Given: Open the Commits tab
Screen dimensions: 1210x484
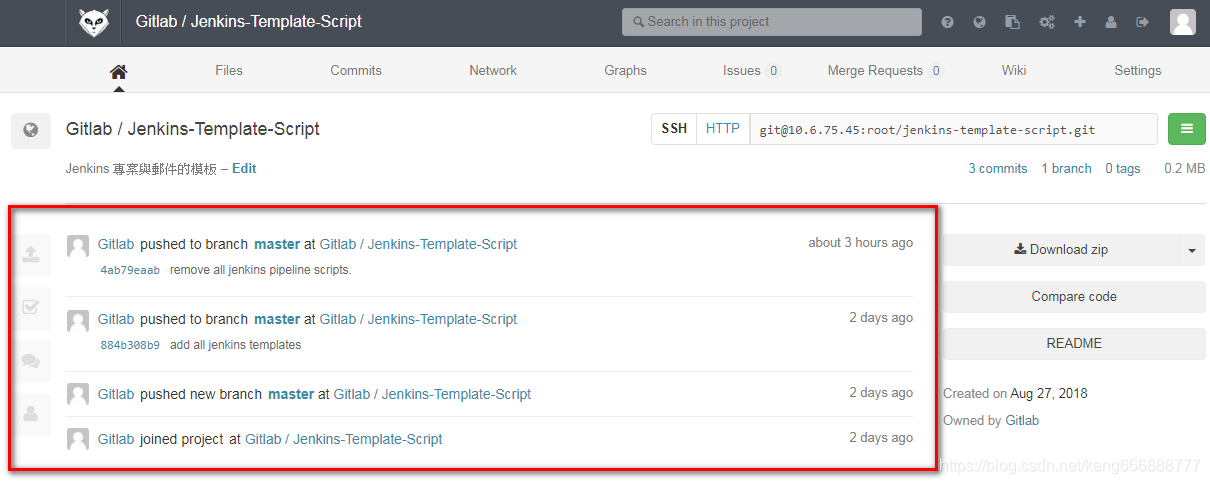Looking at the screenshot, I should 356,71.
